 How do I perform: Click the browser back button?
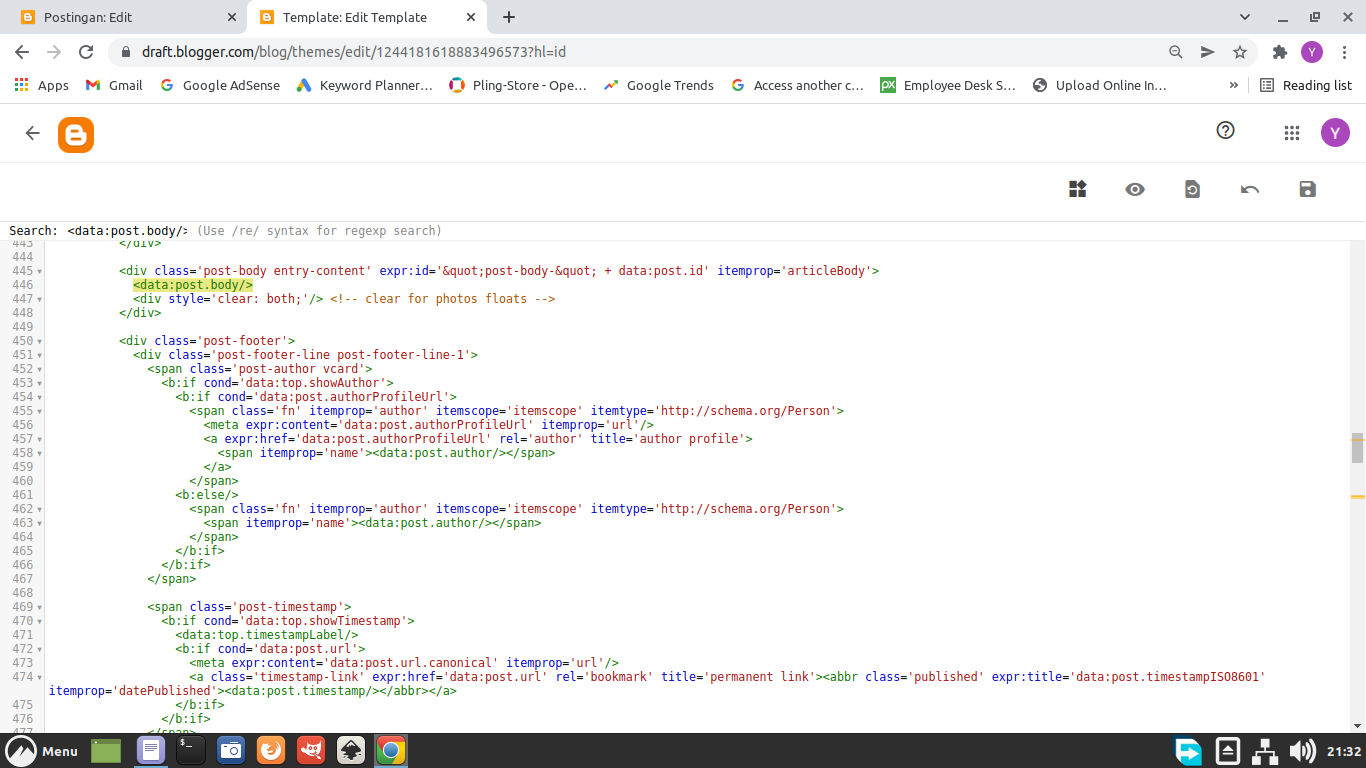(x=22, y=52)
